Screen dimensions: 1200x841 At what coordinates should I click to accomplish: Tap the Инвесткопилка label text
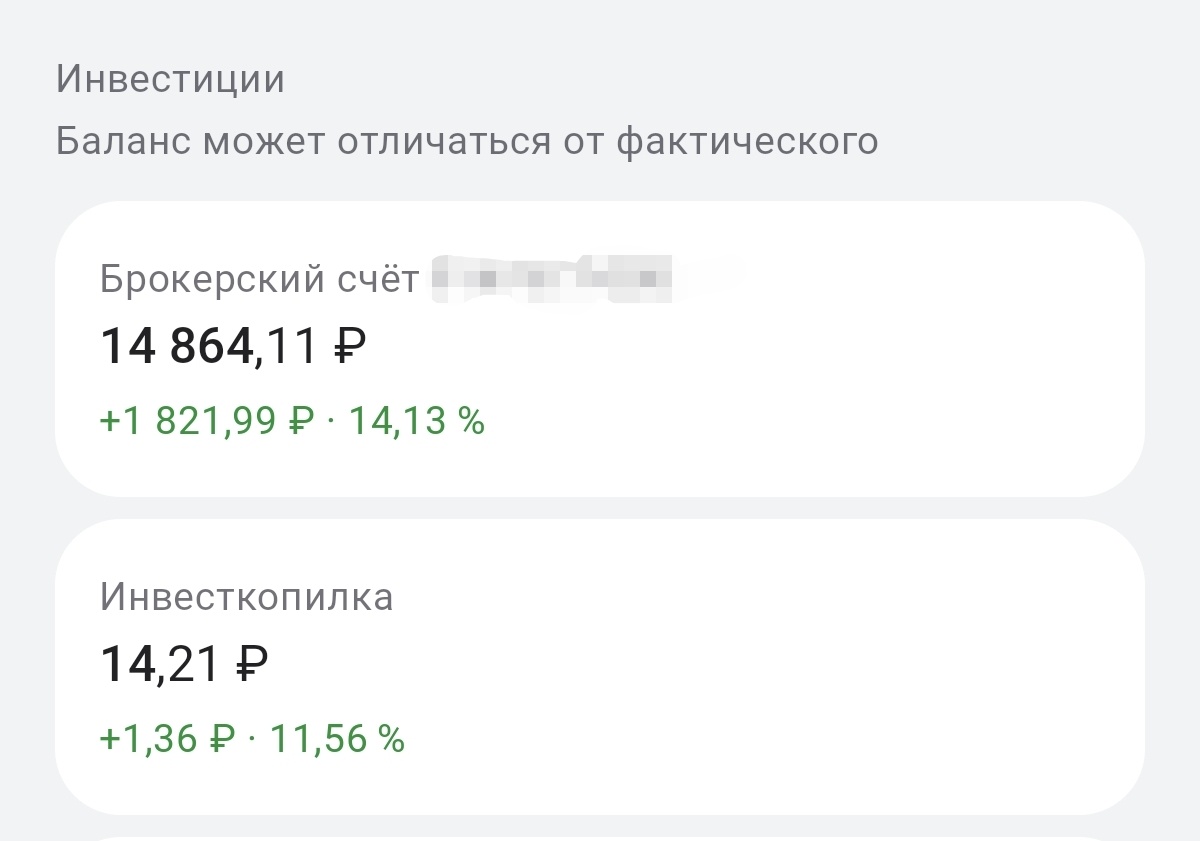click(x=247, y=597)
